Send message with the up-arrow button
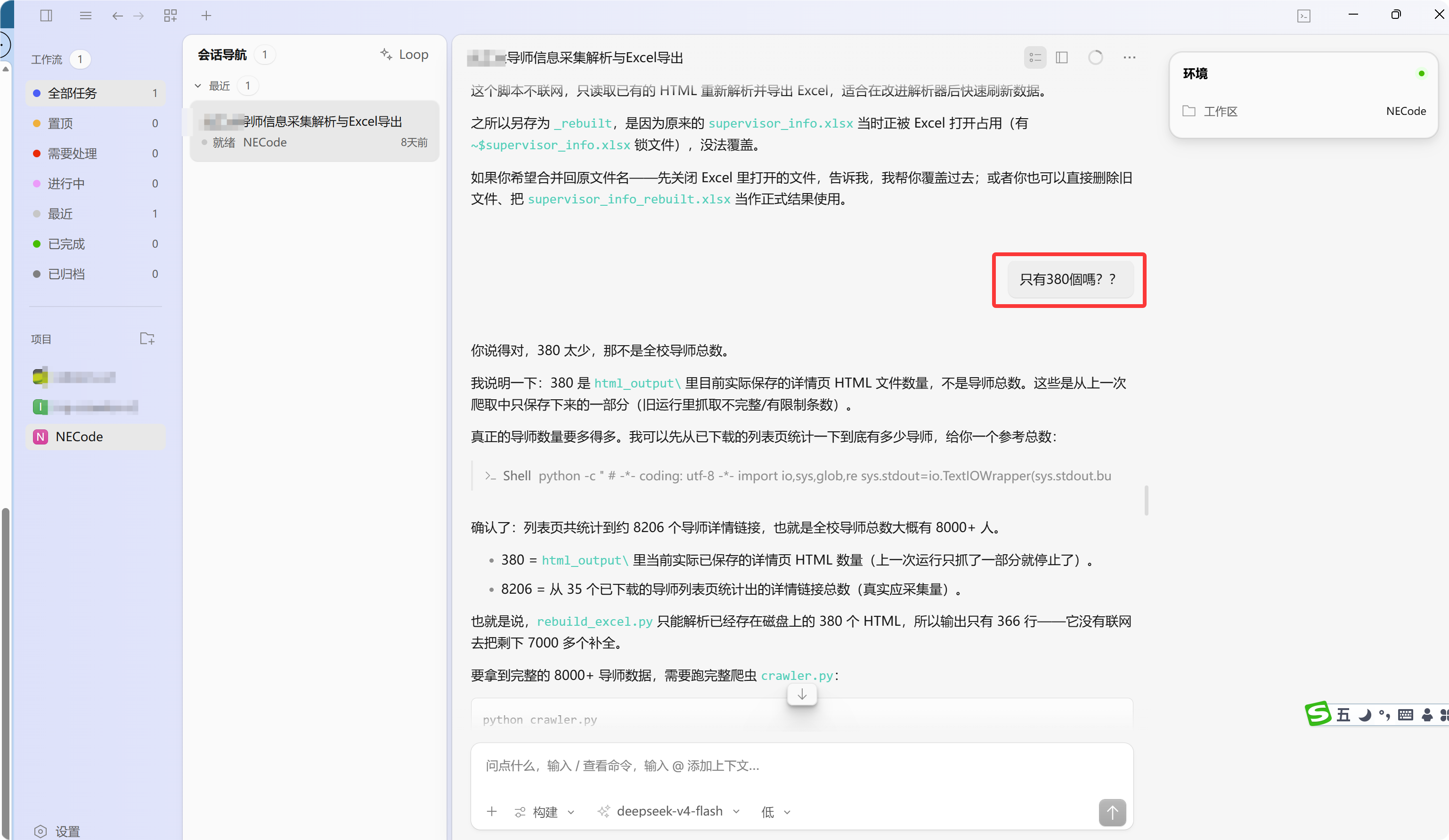Screen dimensions: 1449x840 [x=1112, y=812]
